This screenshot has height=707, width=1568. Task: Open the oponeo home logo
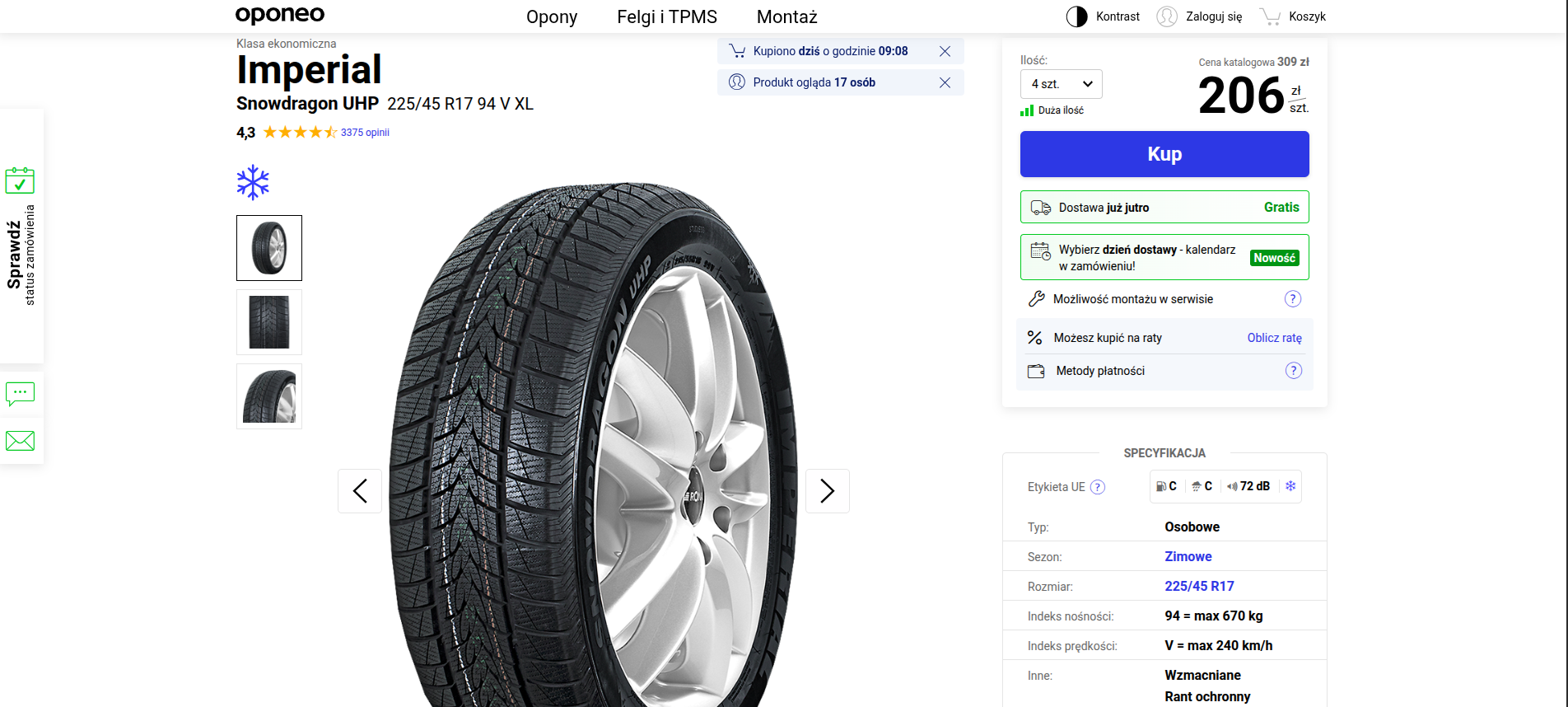(x=280, y=15)
